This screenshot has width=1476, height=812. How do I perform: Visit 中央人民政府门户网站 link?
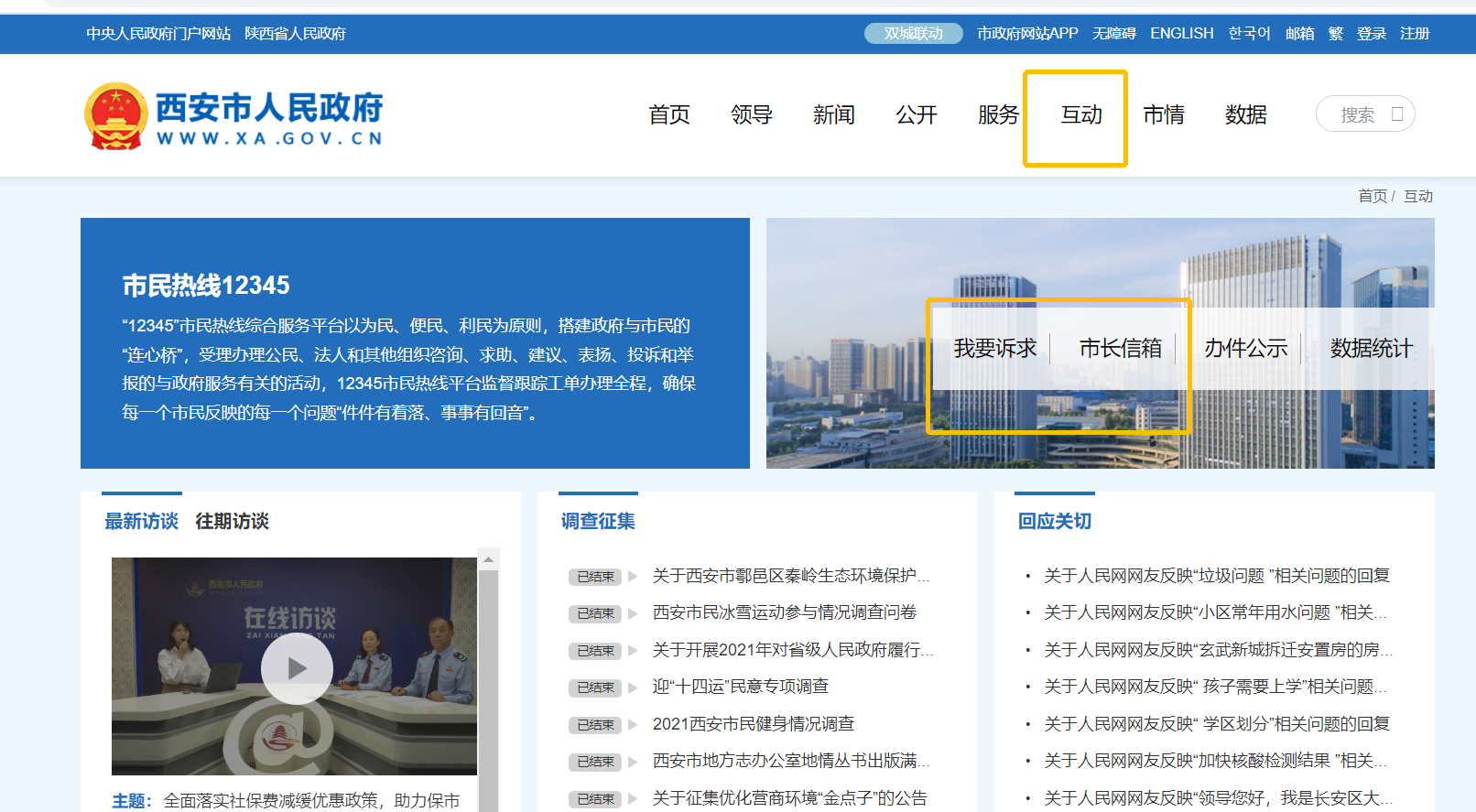tap(158, 34)
